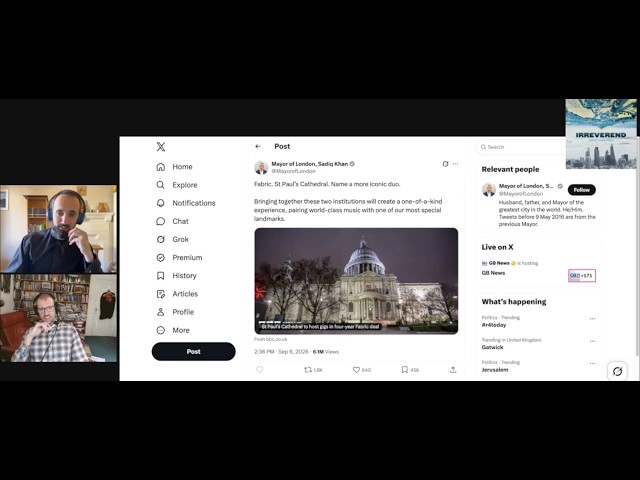The image size is (640, 480).
Task: Click the post timestamp 2:36 PM
Action: tap(281, 351)
